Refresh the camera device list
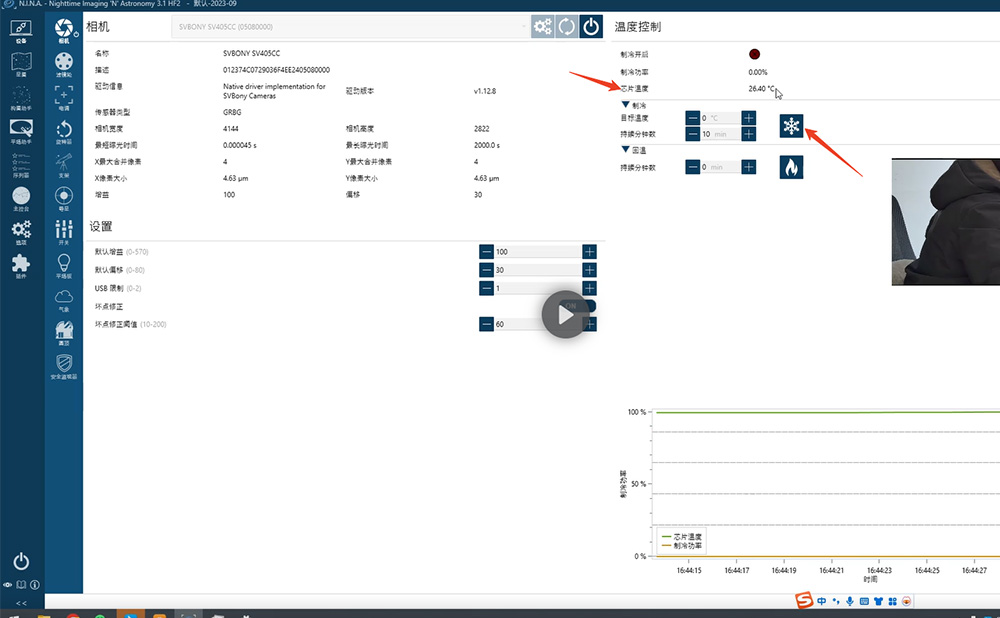 click(567, 27)
